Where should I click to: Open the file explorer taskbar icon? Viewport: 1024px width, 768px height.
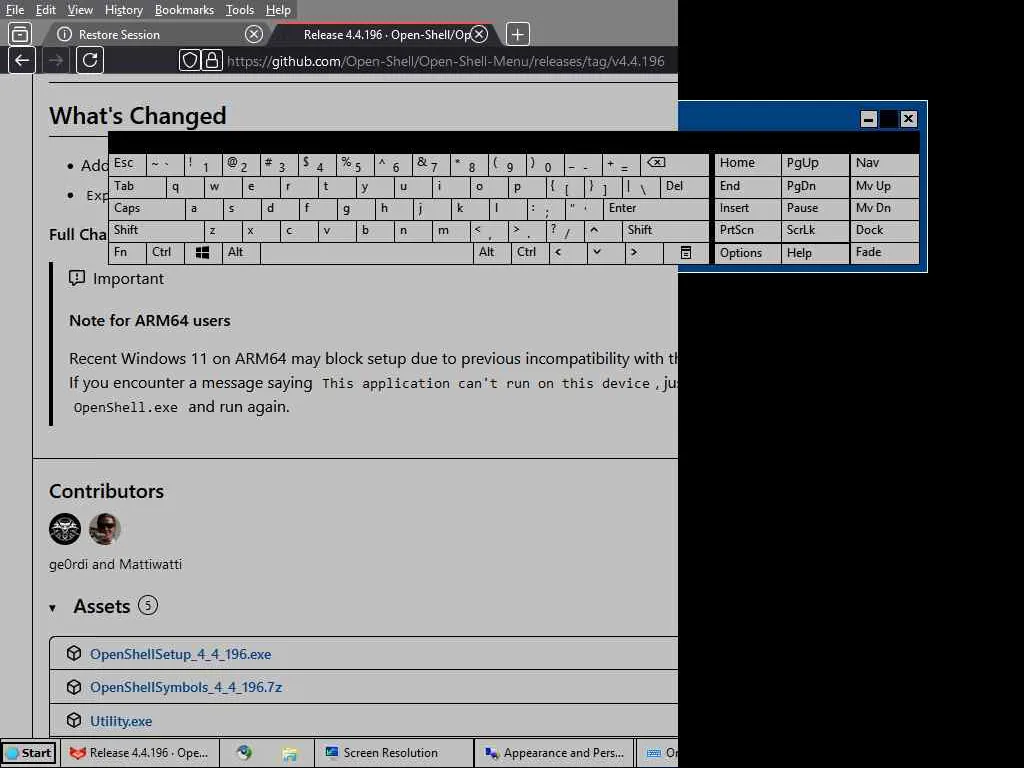(x=290, y=753)
